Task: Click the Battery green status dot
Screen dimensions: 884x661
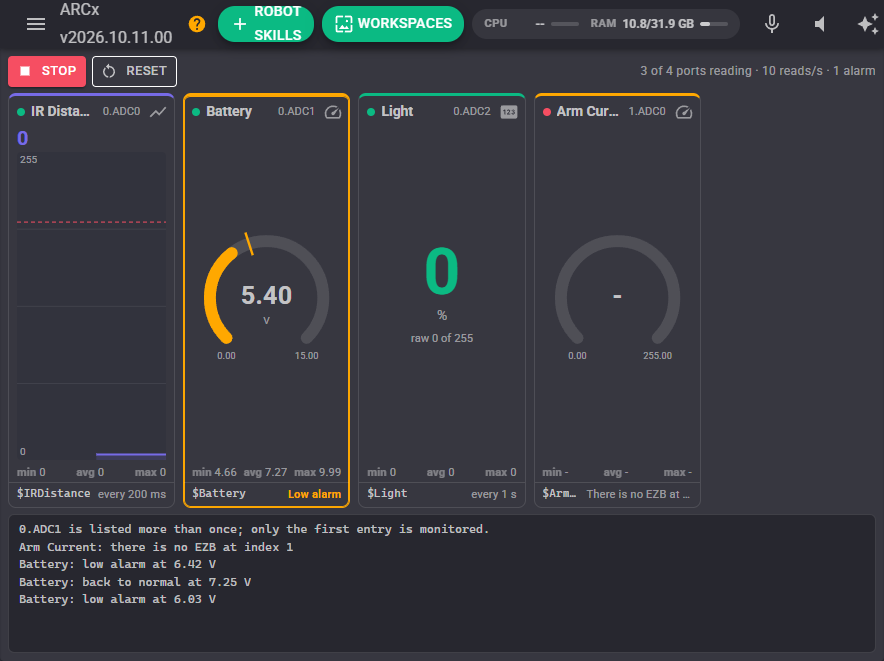Action: (196, 112)
